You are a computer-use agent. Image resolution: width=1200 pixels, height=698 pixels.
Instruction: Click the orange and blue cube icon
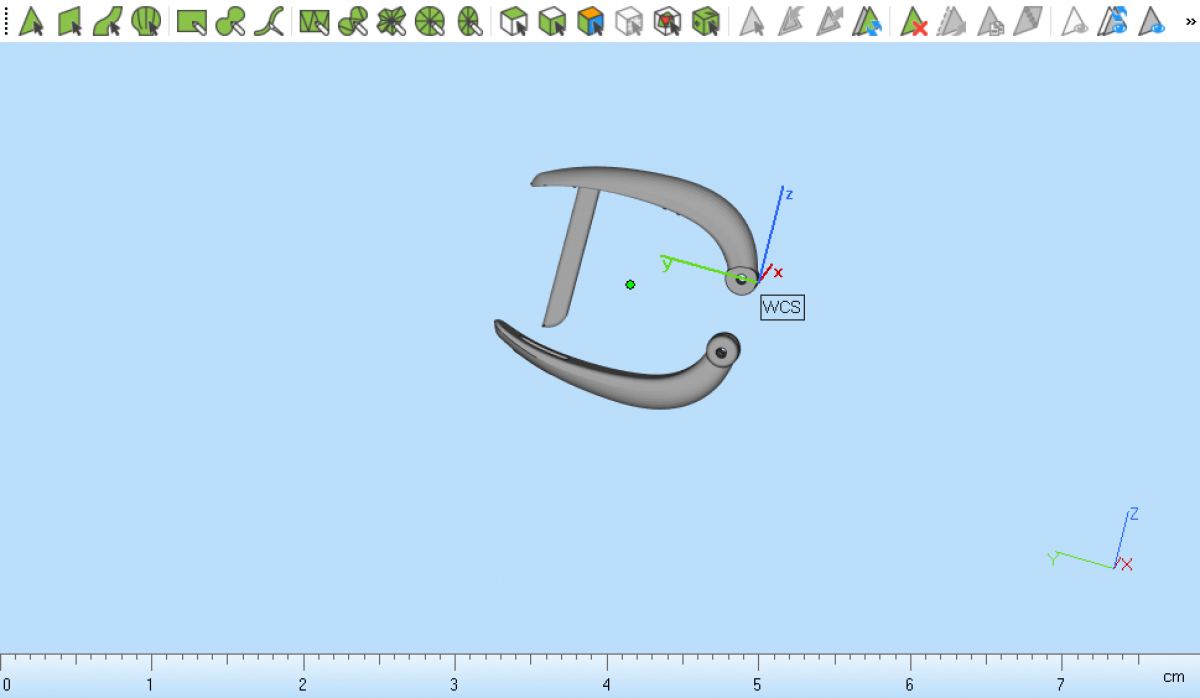[x=591, y=21]
